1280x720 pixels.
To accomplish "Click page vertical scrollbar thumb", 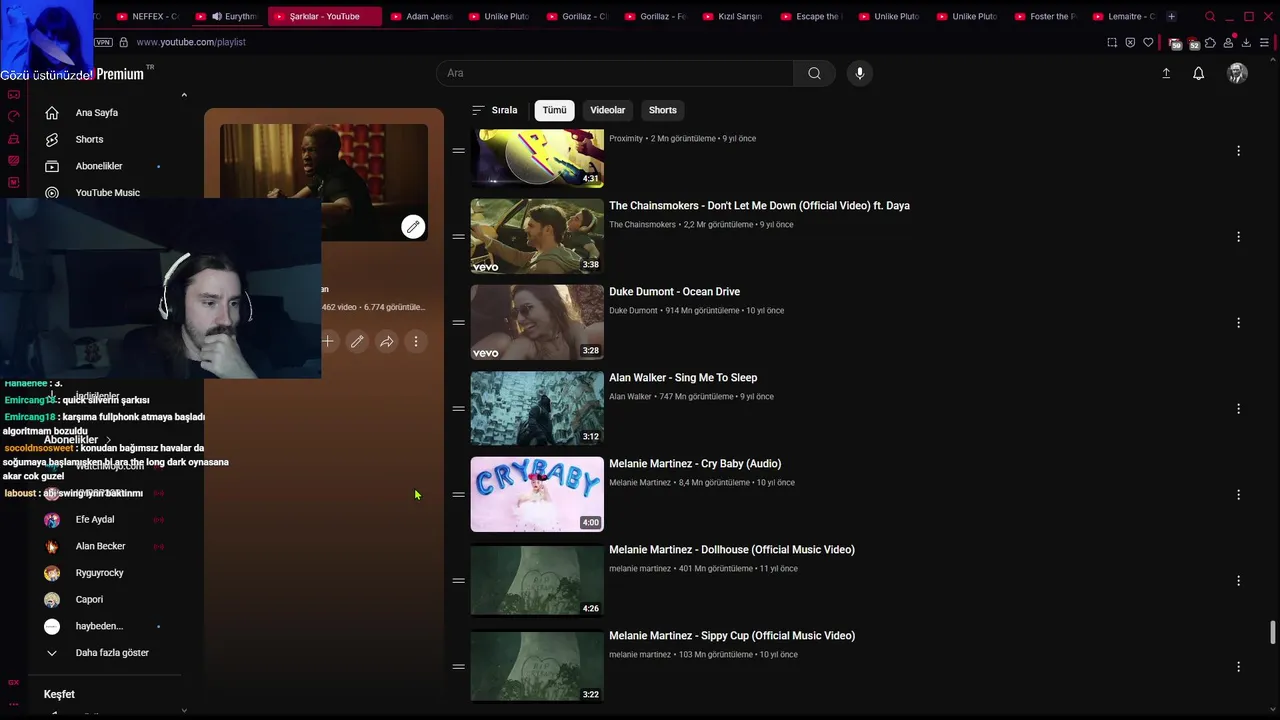I will tap(1273, 633).
